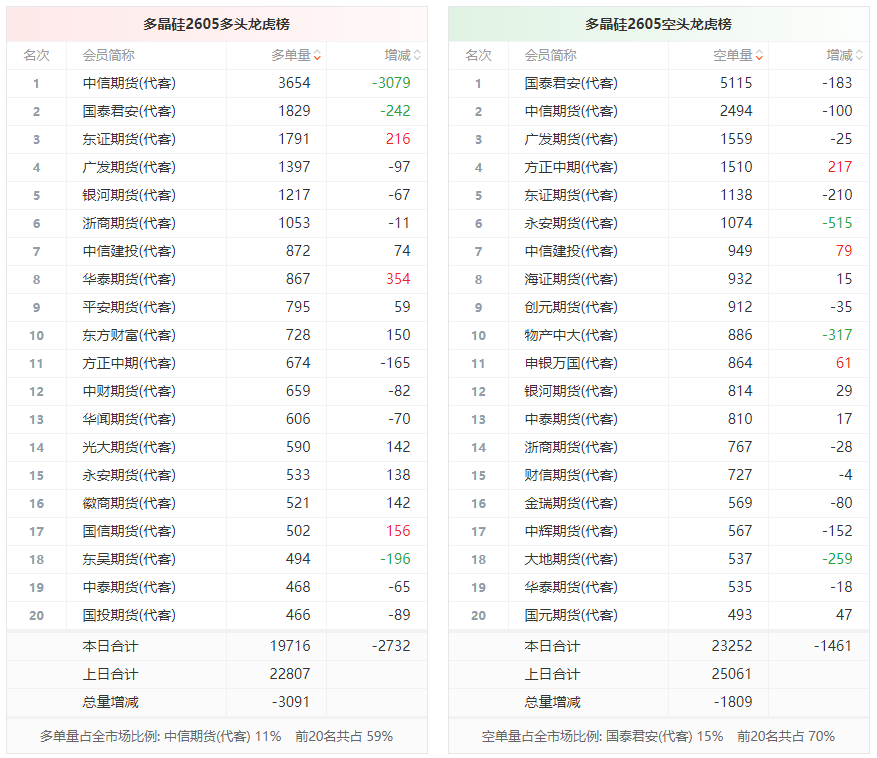This screenshot has height=758, width=877.
Task: Select 中财期货(代客) row
Action: pyautogui.click(x=217, y=391)
